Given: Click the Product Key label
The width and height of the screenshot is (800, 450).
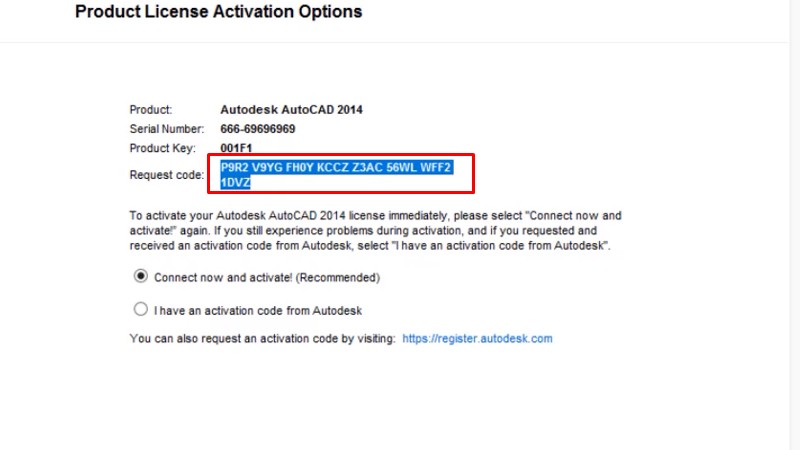Looking at the screenshot, I should [x=160, y=148].
